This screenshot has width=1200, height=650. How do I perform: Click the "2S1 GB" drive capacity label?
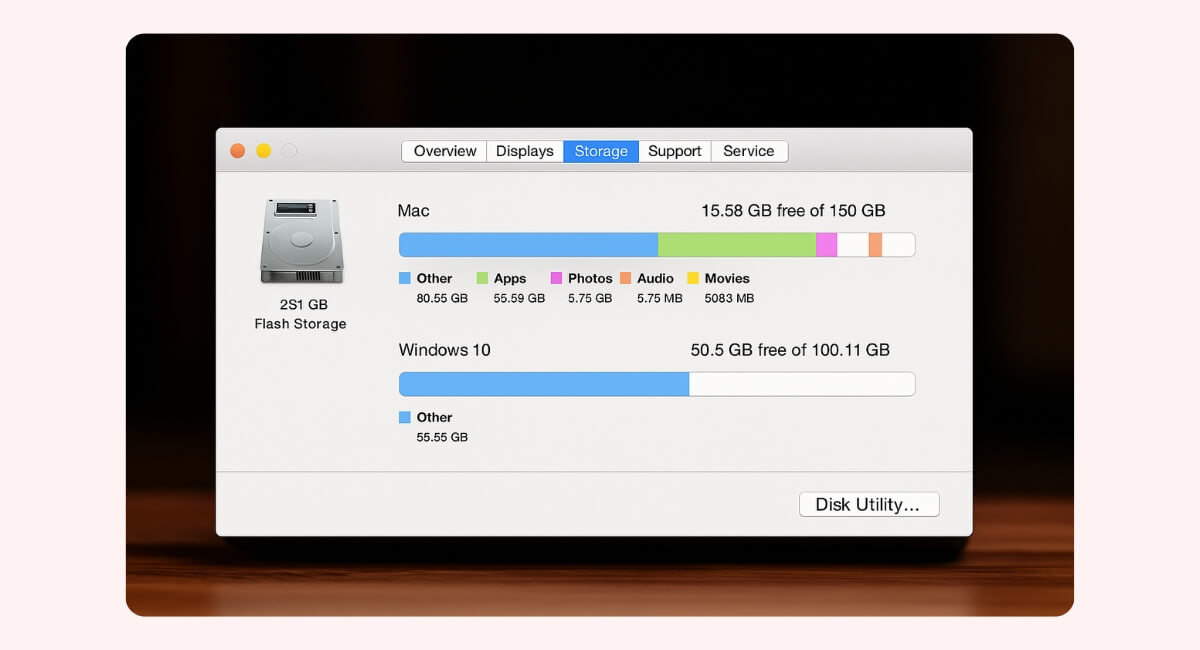coord(303,304)
